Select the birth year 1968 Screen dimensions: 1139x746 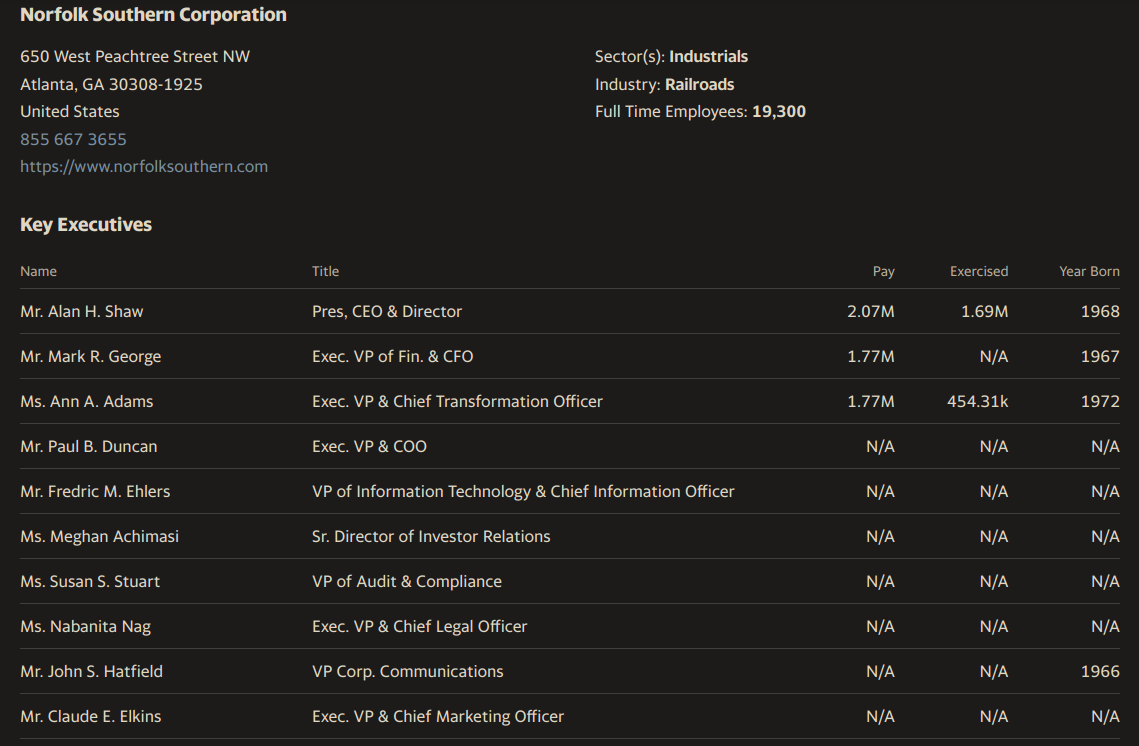(x=1100, y=312)
